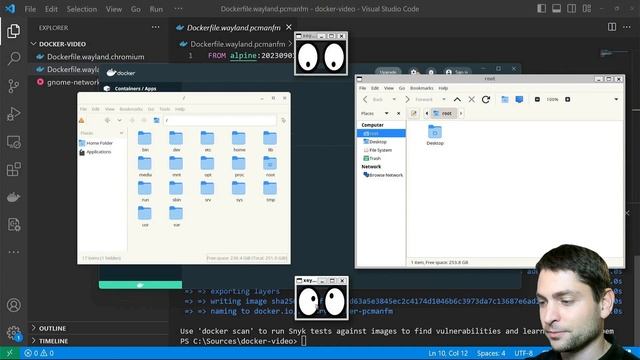Toggle the secondary sidebar layout icon
Screen dimensions: 640x360
tap(571, 9)
